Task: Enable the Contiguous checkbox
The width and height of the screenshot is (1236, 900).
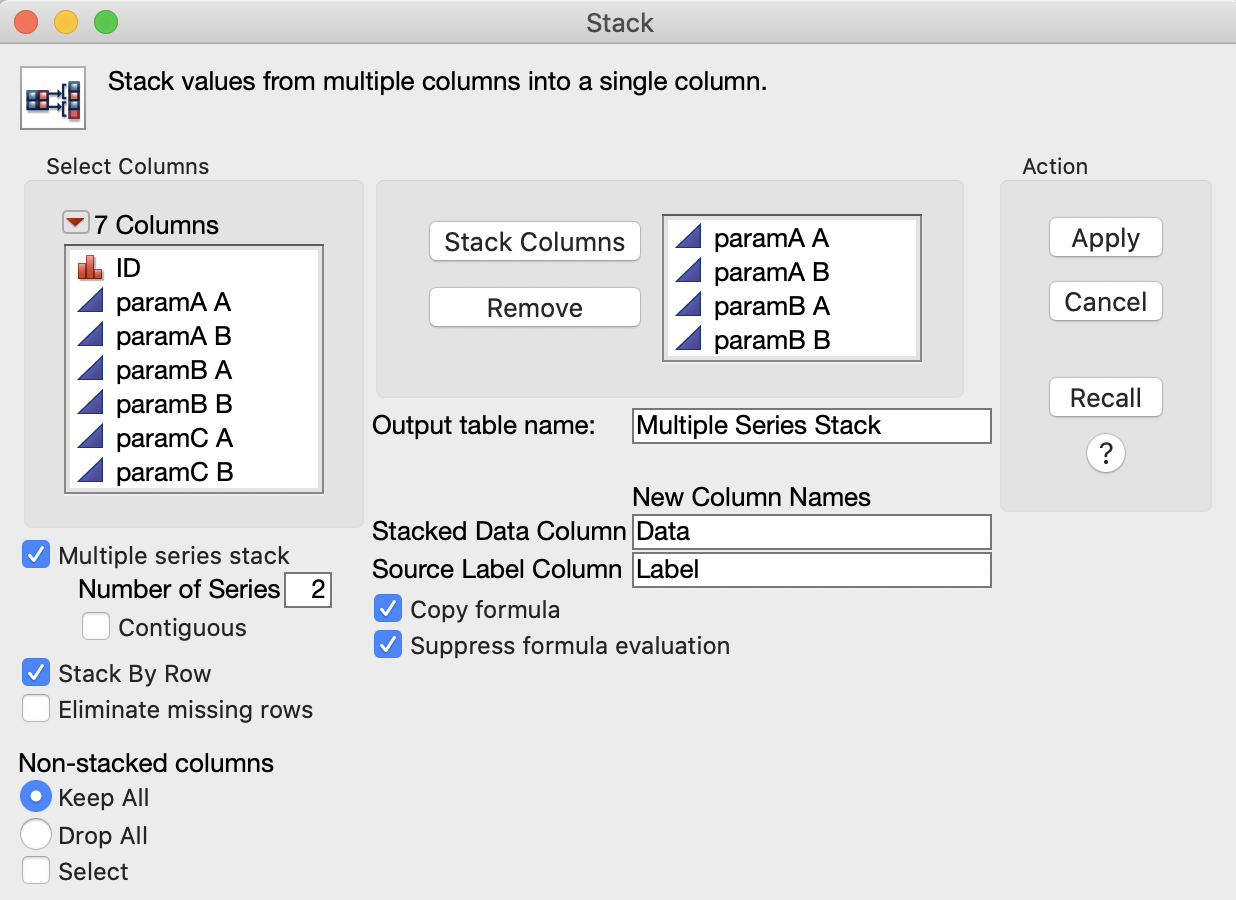Action: [96, 627]
